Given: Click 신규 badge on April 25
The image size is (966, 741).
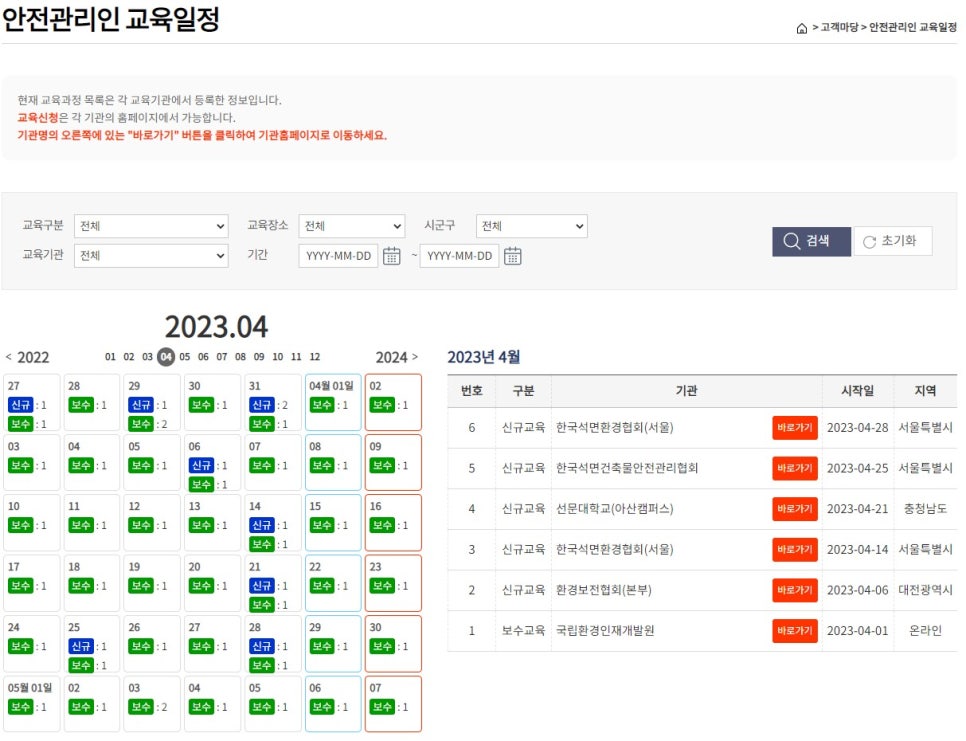Looking at the screenshot, I should coord(81,646).
